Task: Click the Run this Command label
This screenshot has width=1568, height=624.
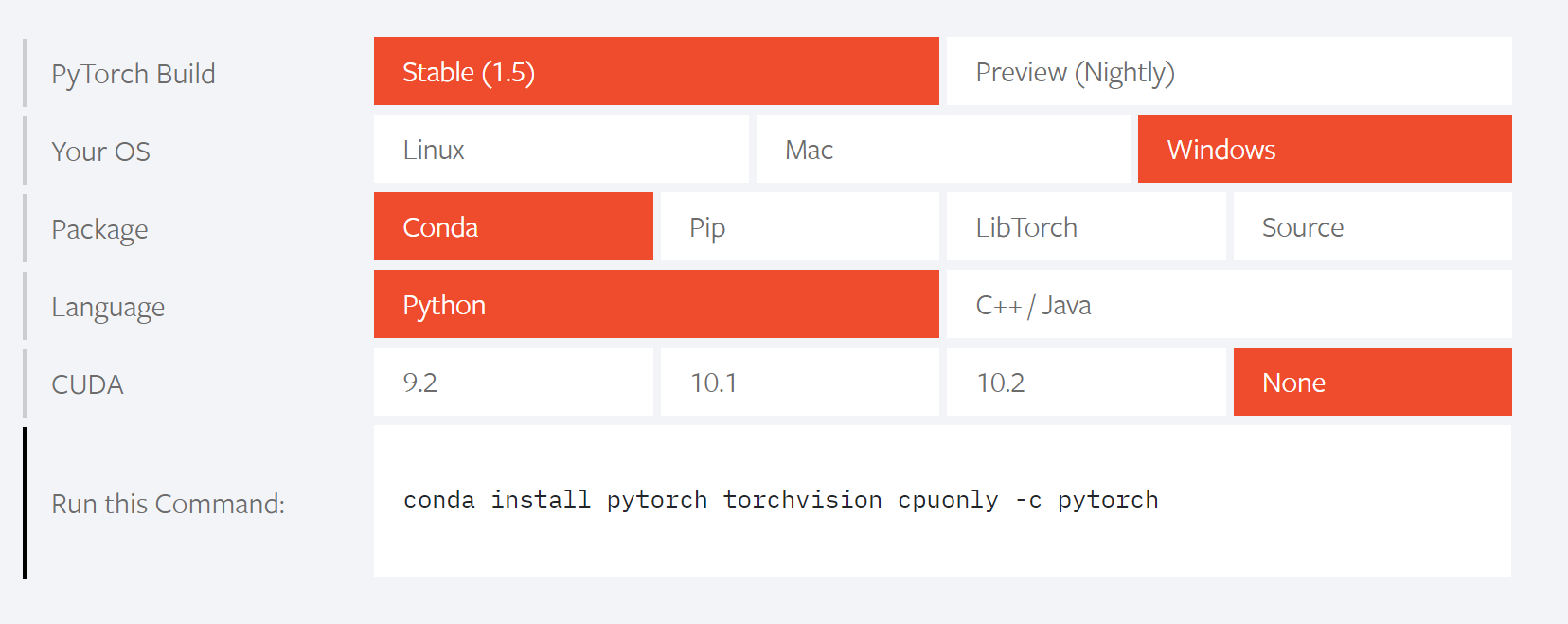Action: 168,504
